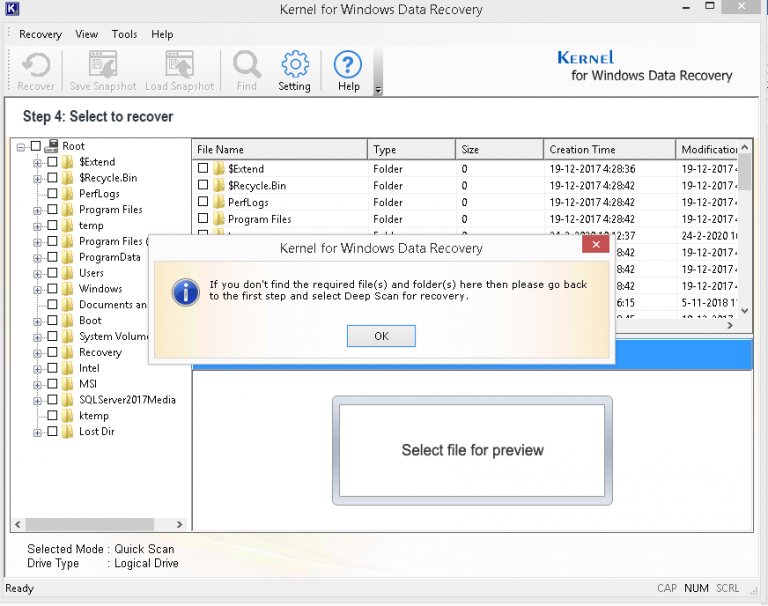Check the PerfLogs checkbox in file list
This screenshot has width=768, height=606.
point(203,201)
